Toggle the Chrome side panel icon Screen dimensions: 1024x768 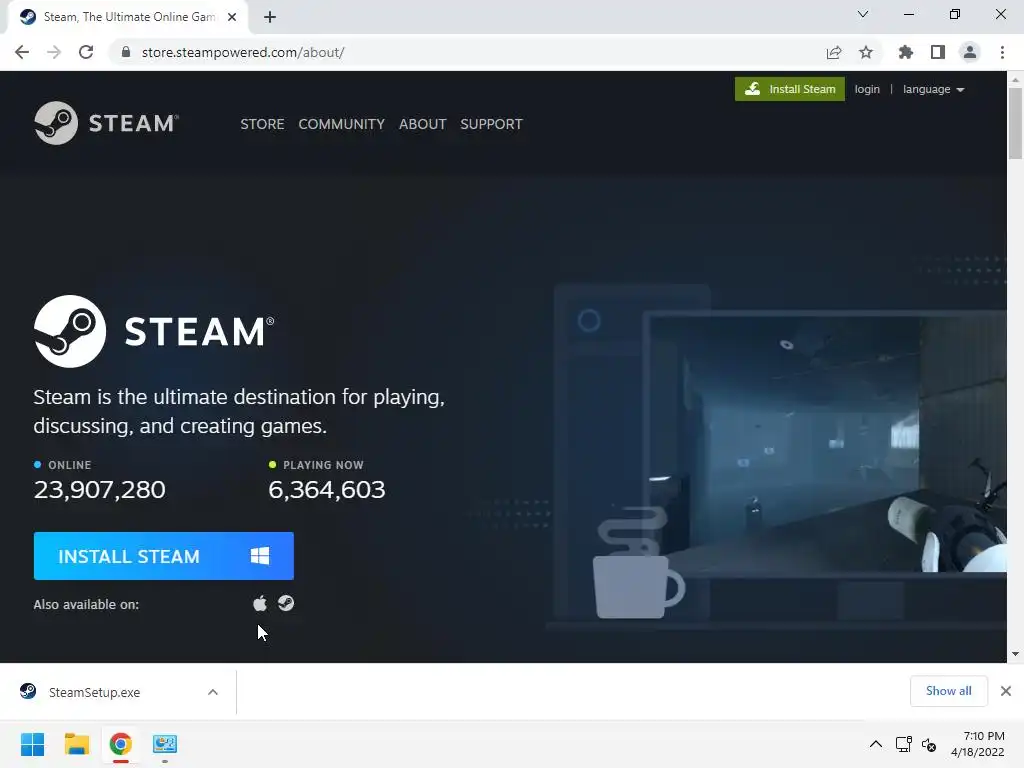938,52
